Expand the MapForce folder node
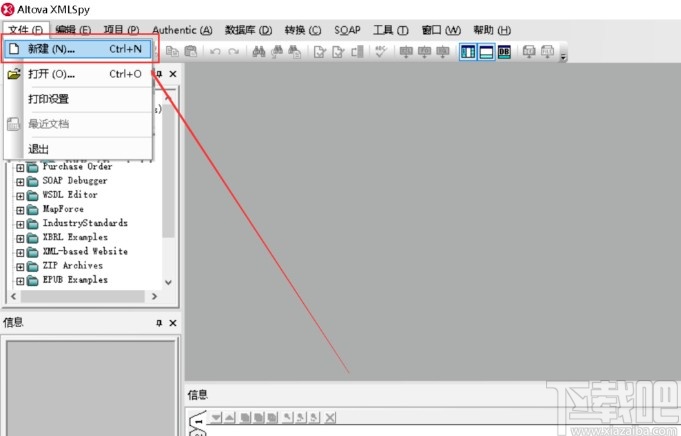This screenshot has width=681, height=436. [20, 211]
